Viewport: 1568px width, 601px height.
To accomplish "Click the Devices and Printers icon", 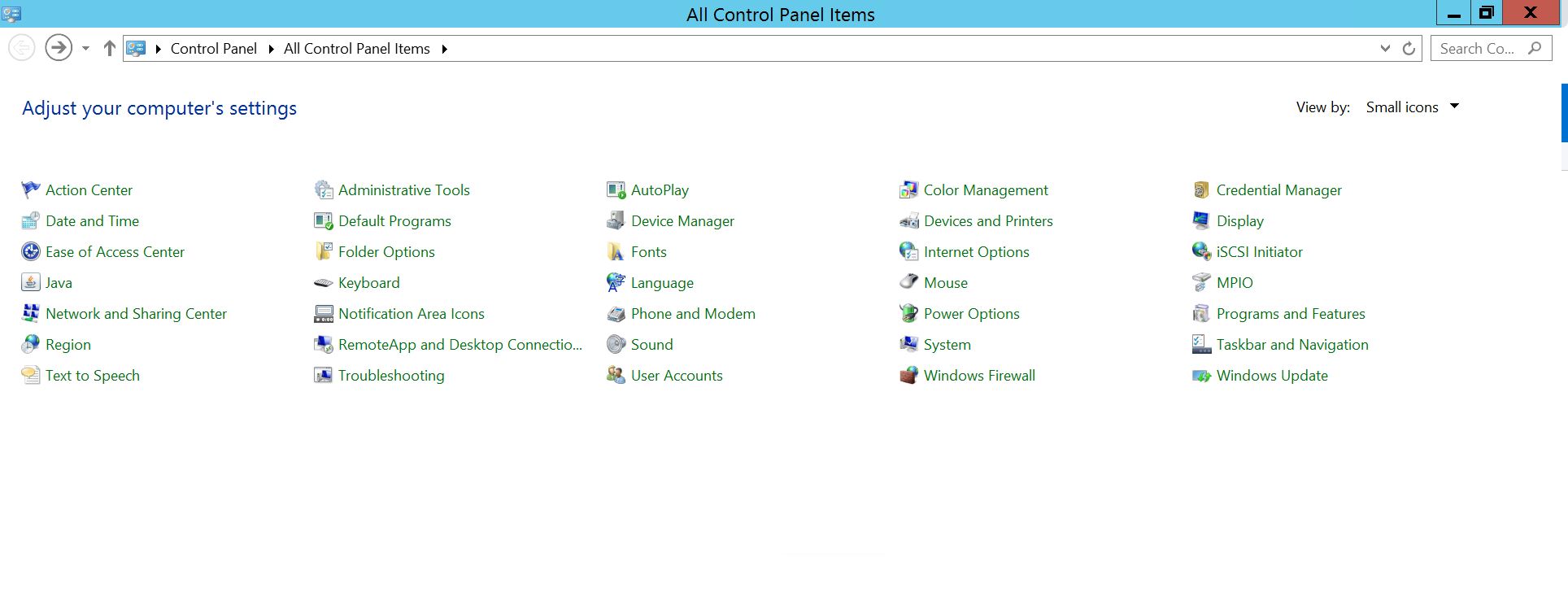I will click(x=909, y=221).
